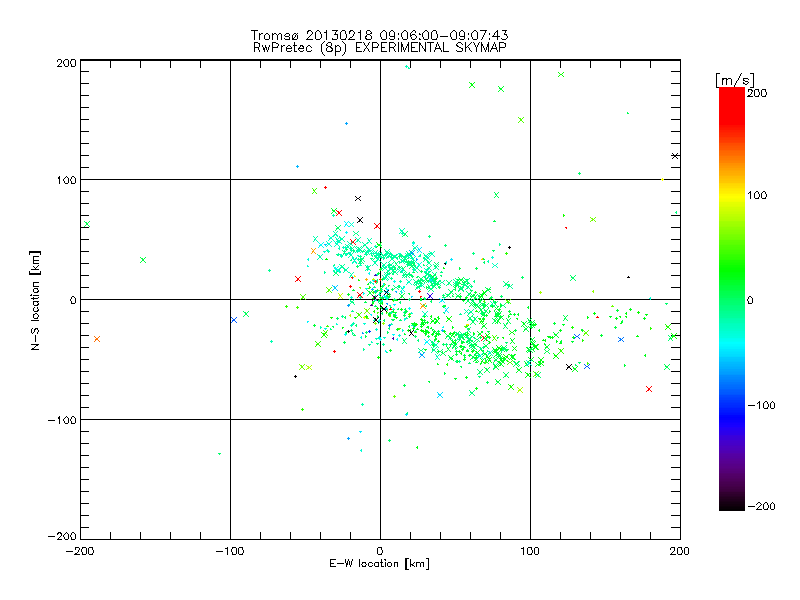Click the y-axis tick label "0"
The image size is (800, 600).
73,300
